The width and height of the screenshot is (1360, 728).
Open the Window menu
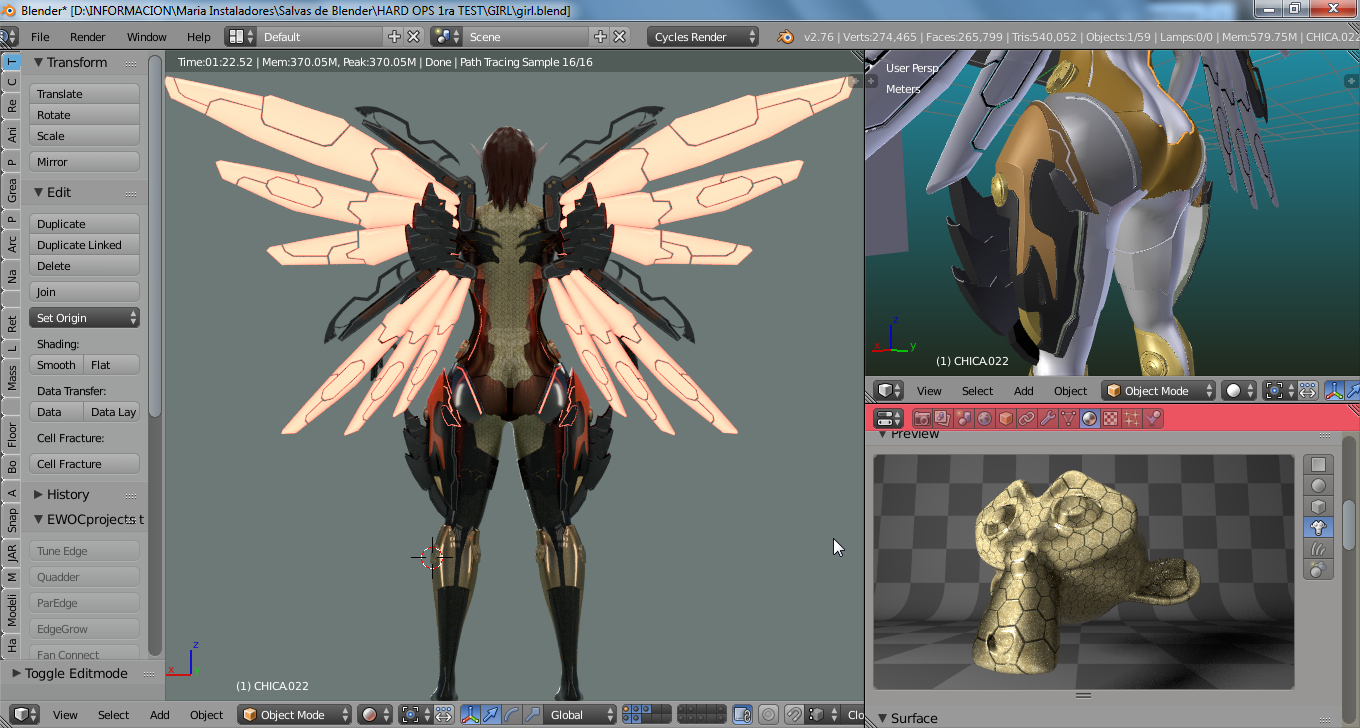[x=147, y=37]
